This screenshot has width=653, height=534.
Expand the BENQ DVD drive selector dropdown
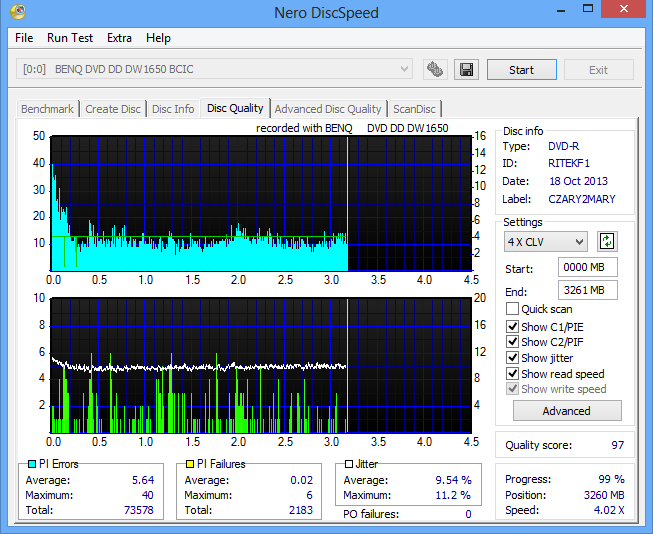[x=214, y=69]
